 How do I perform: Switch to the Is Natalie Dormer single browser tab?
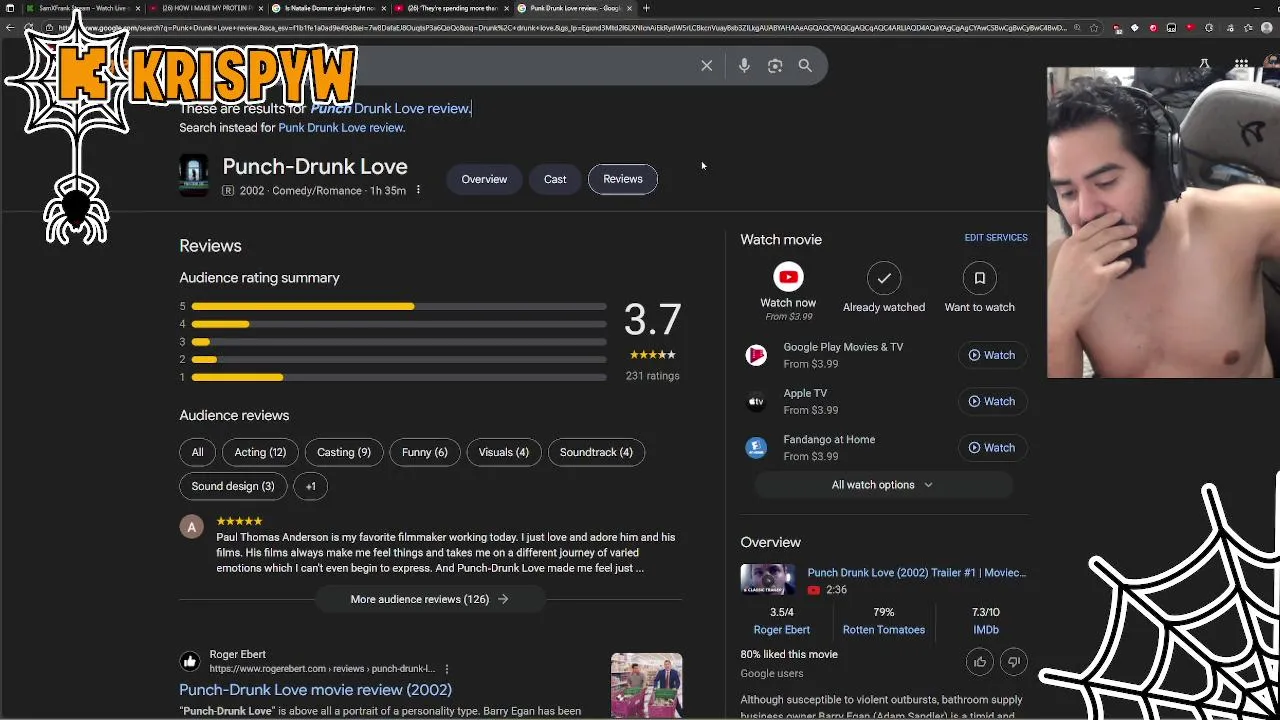(328, 8)
